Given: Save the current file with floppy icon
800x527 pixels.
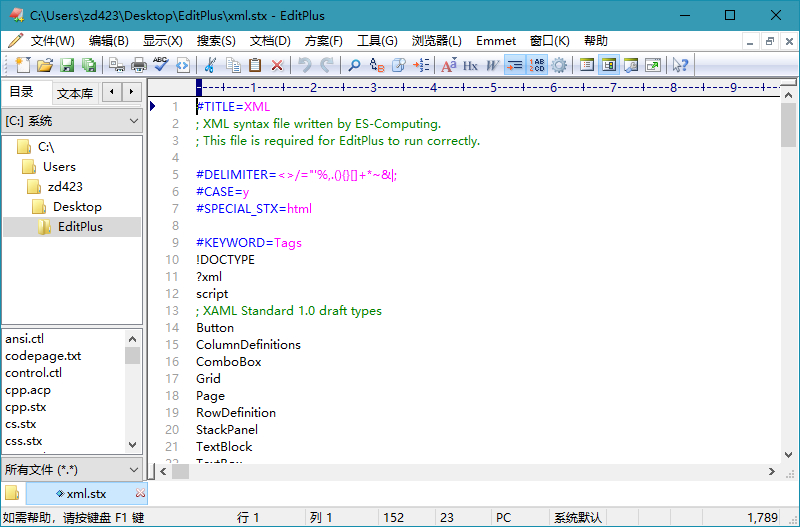Looking at the screenshot, I should (x=67, y=65).
